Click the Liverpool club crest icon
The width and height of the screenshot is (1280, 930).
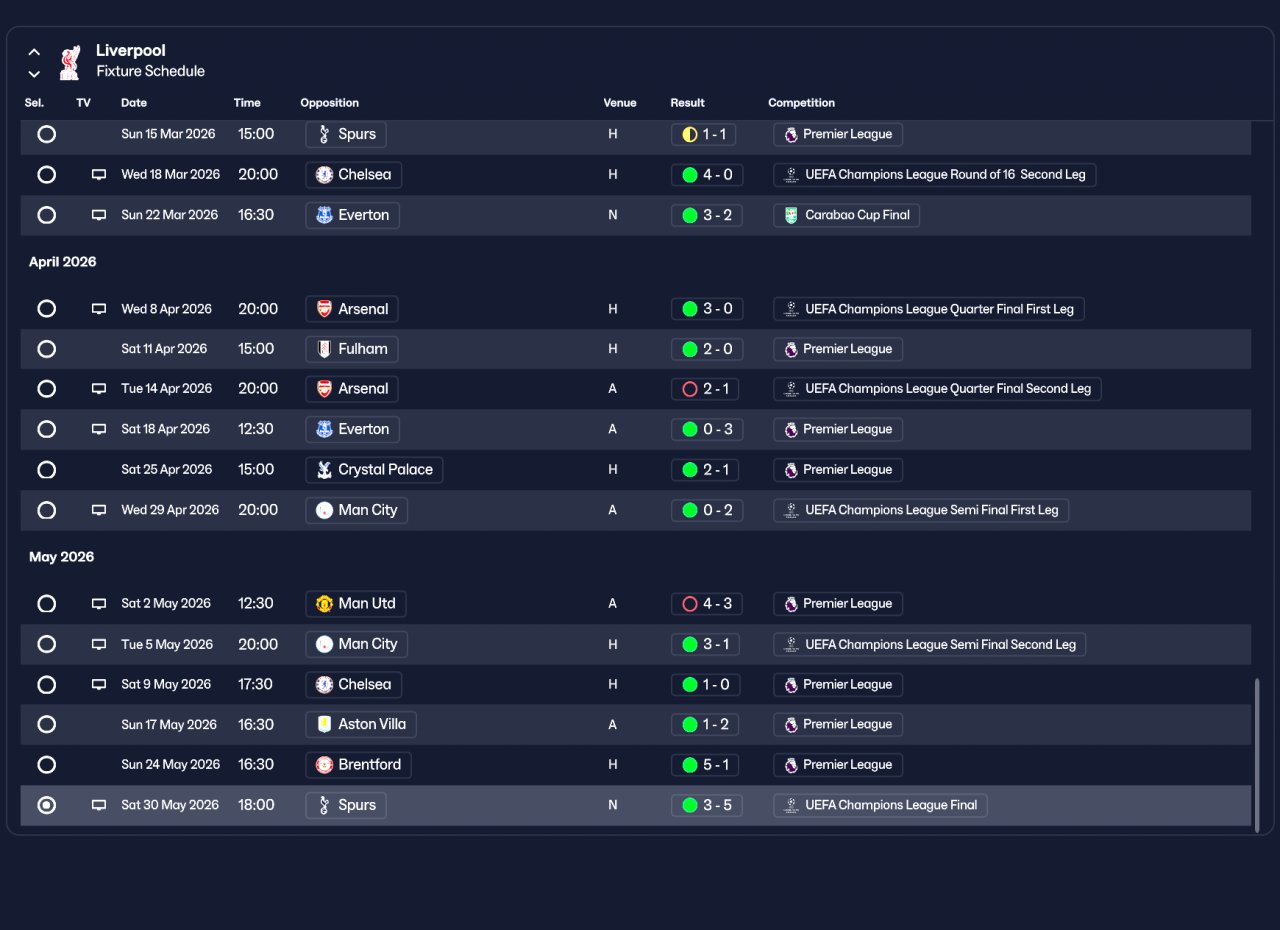[x=69, y=62]
